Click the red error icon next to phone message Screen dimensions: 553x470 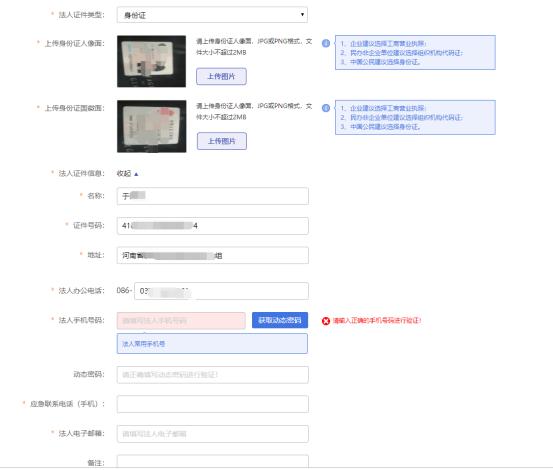[x=326, y=321]
